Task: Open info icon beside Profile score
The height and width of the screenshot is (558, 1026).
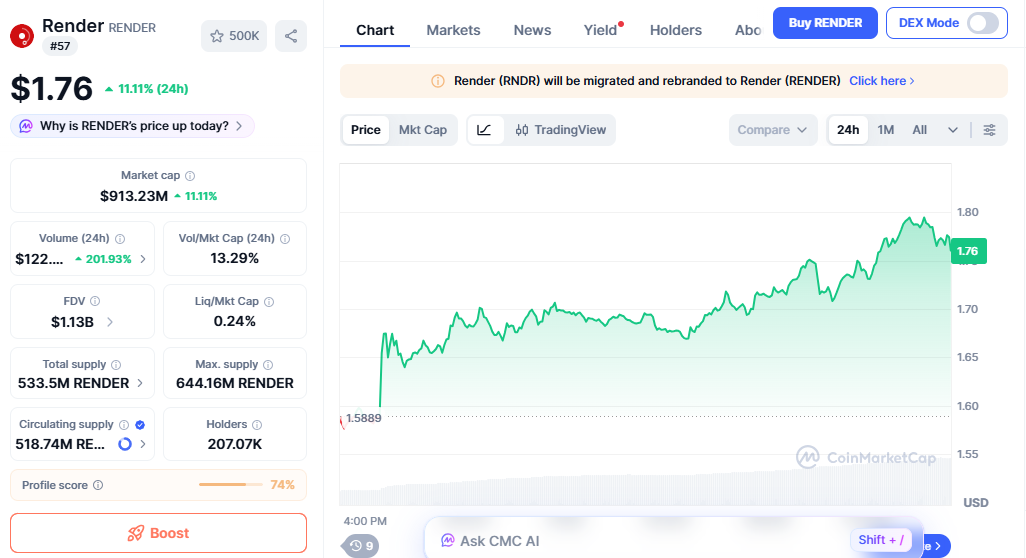Action: click(98, 485)
